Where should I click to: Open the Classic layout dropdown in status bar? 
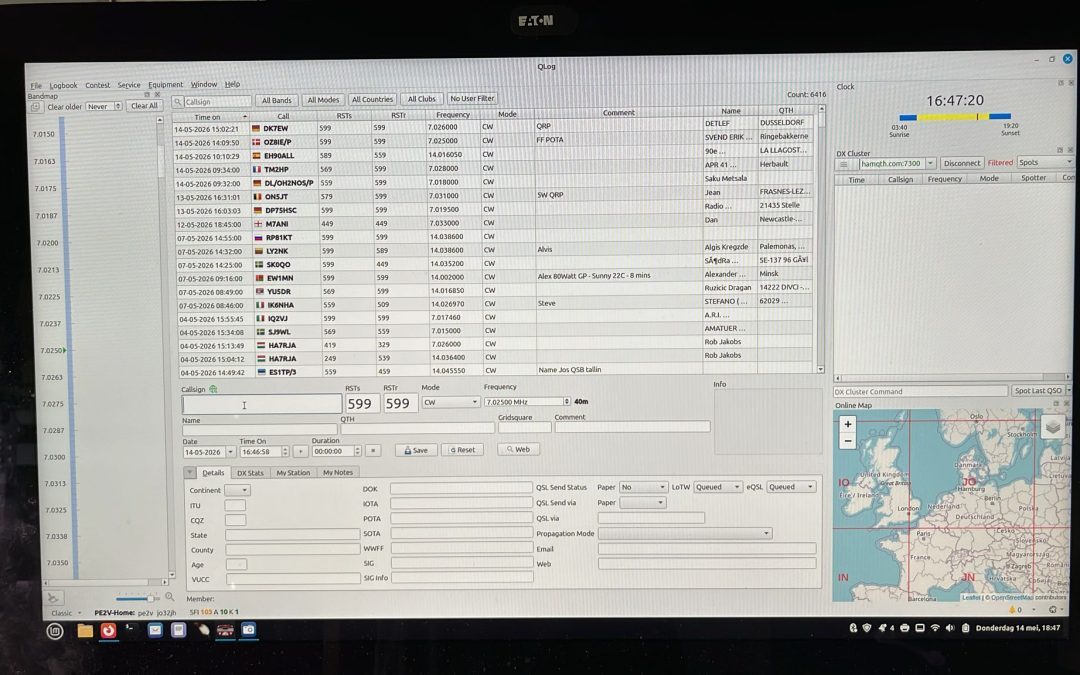[x=66, y=613]
